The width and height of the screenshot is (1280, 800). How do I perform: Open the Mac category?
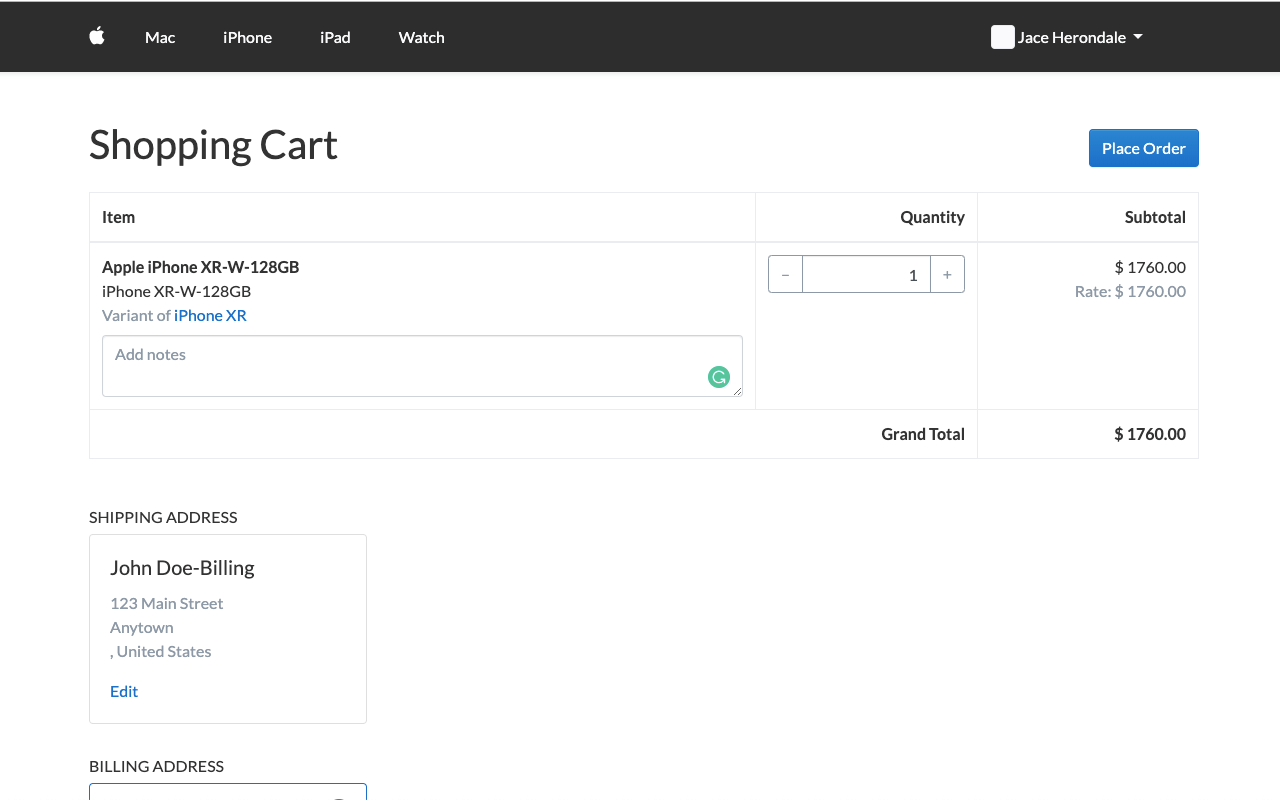pos(160,37)
